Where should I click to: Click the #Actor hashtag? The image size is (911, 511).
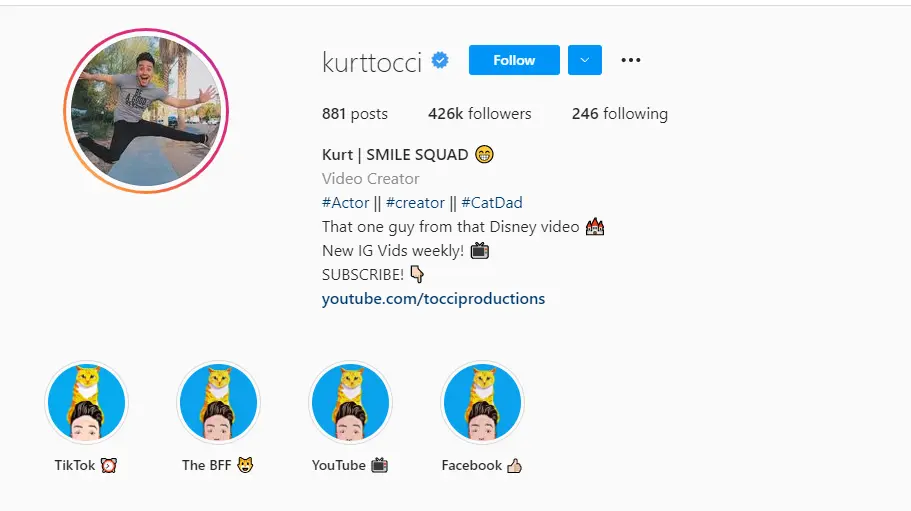346,203
